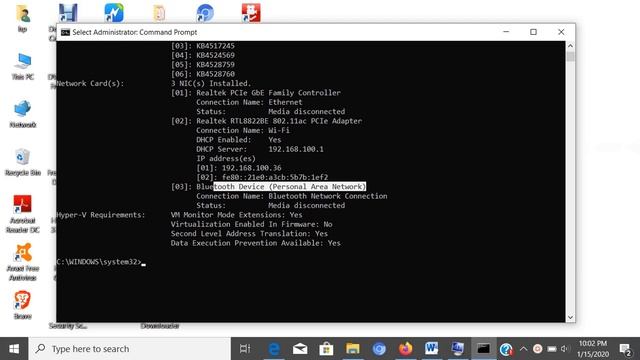The height and width of the screenshot is (360, 640).
Task: Select the blue circular browser shortcut icon
Action: [205, 13]
